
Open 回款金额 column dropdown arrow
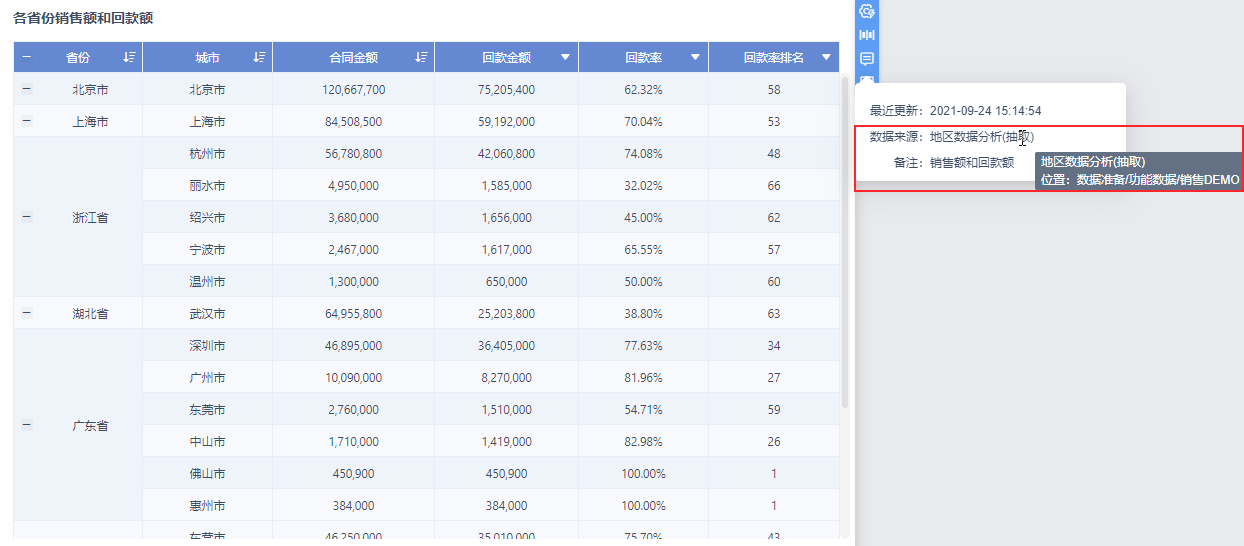565,57
